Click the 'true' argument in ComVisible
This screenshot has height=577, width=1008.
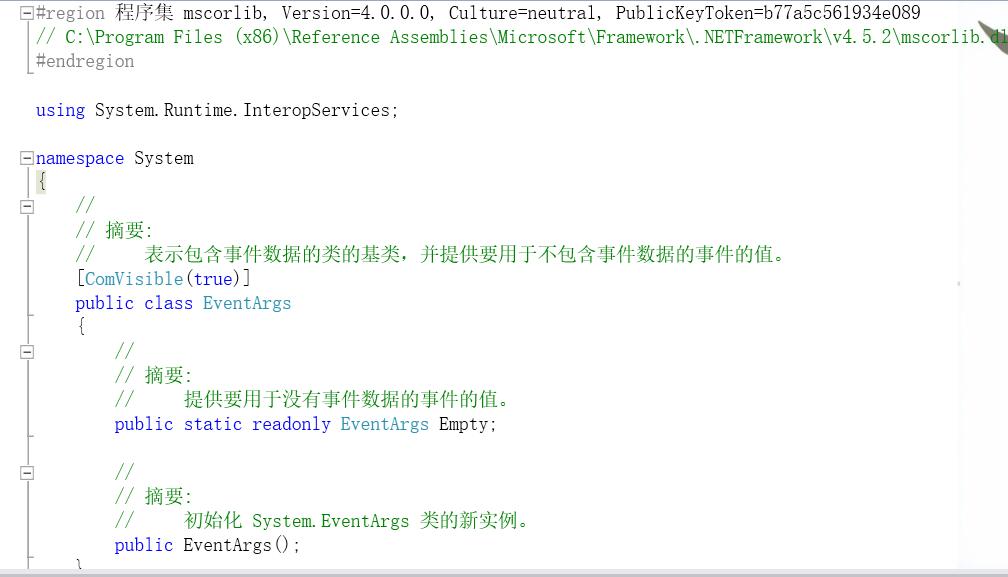(x=213, y=279)
